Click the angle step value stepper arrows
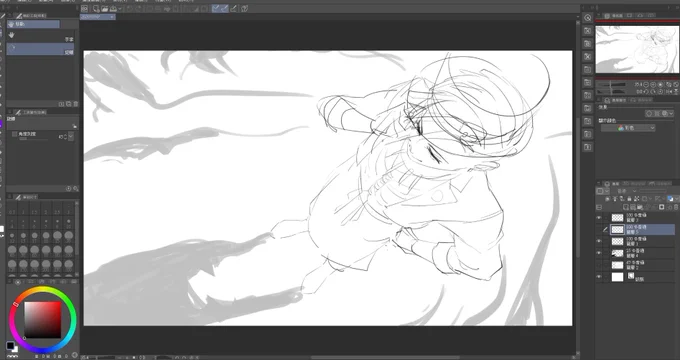This screenshot has width=680, height=360. 65,137
